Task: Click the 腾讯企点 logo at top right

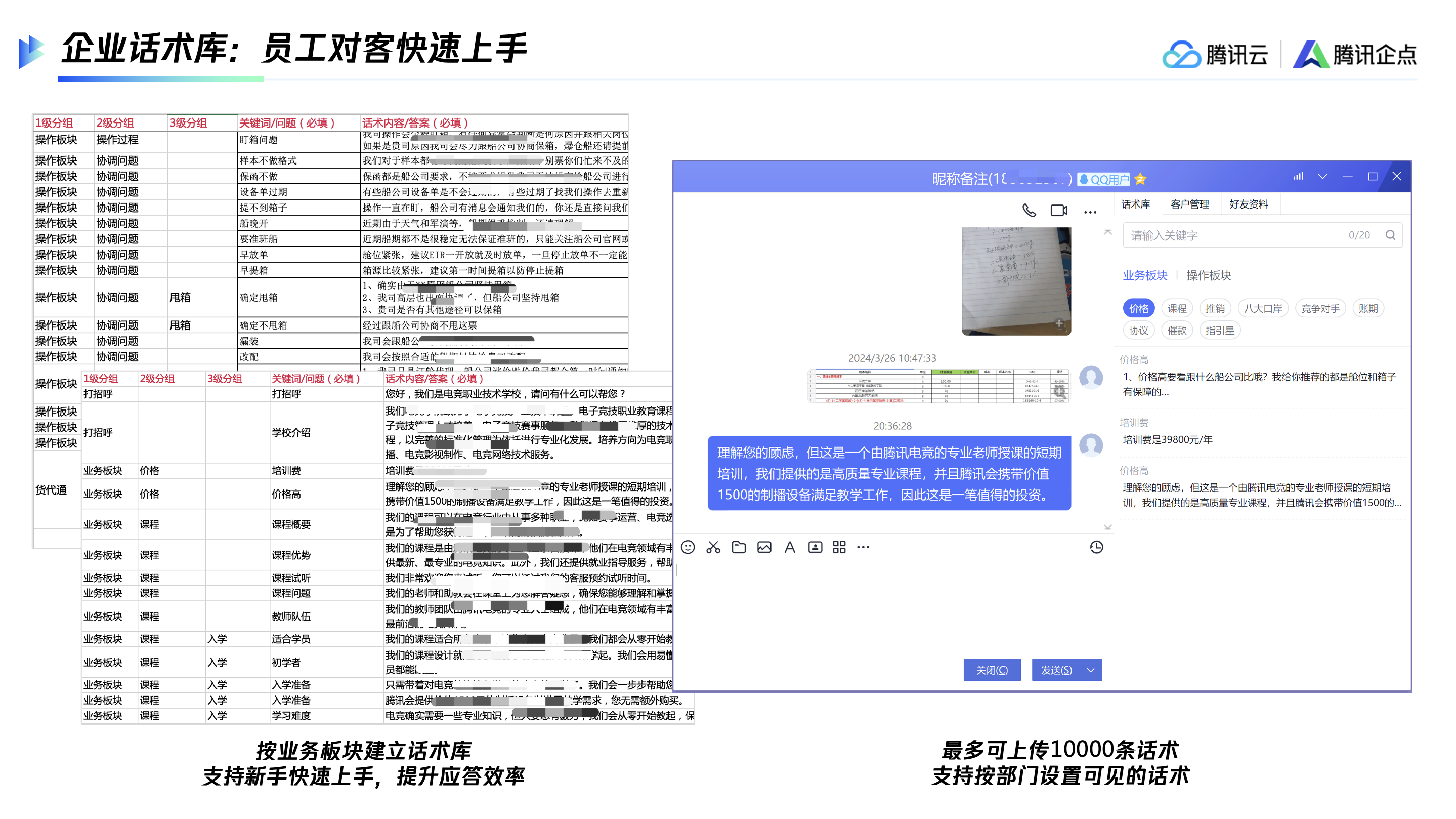Action: (1355, 54)
